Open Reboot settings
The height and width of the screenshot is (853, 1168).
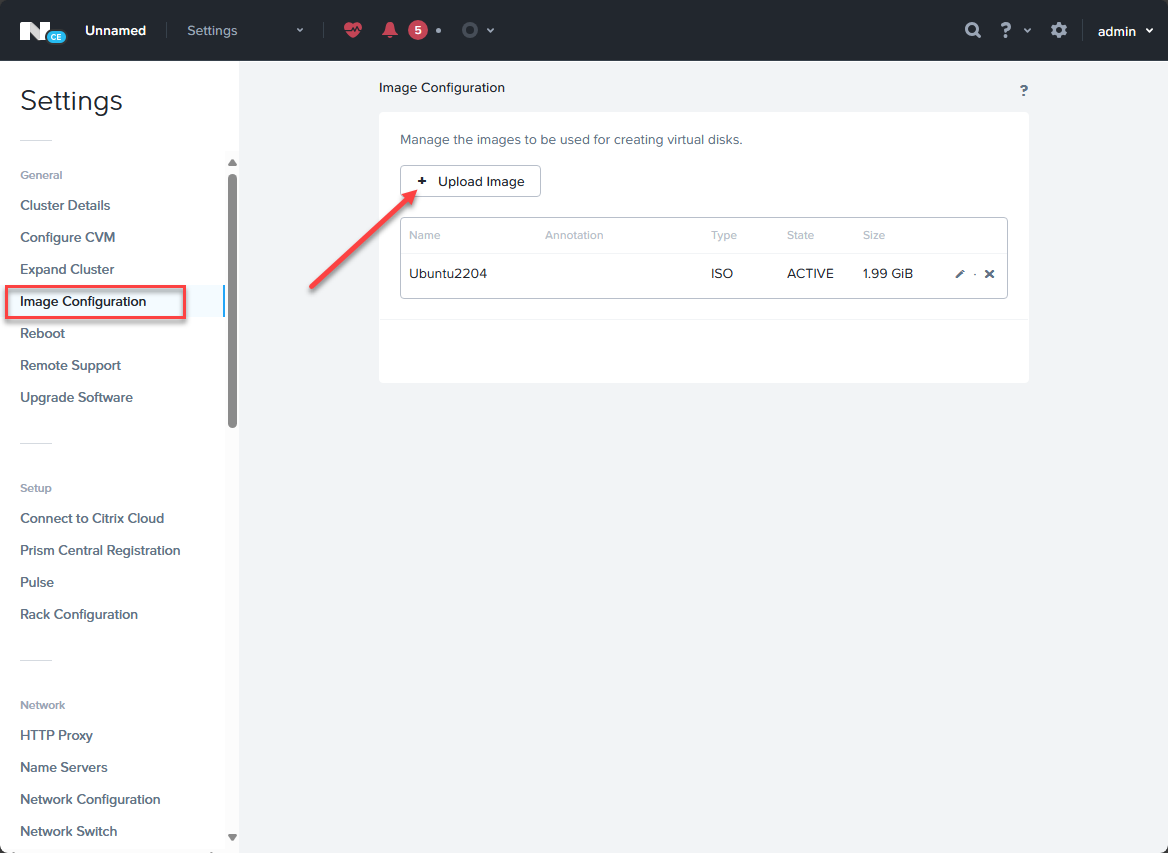(x=42, y=333)
